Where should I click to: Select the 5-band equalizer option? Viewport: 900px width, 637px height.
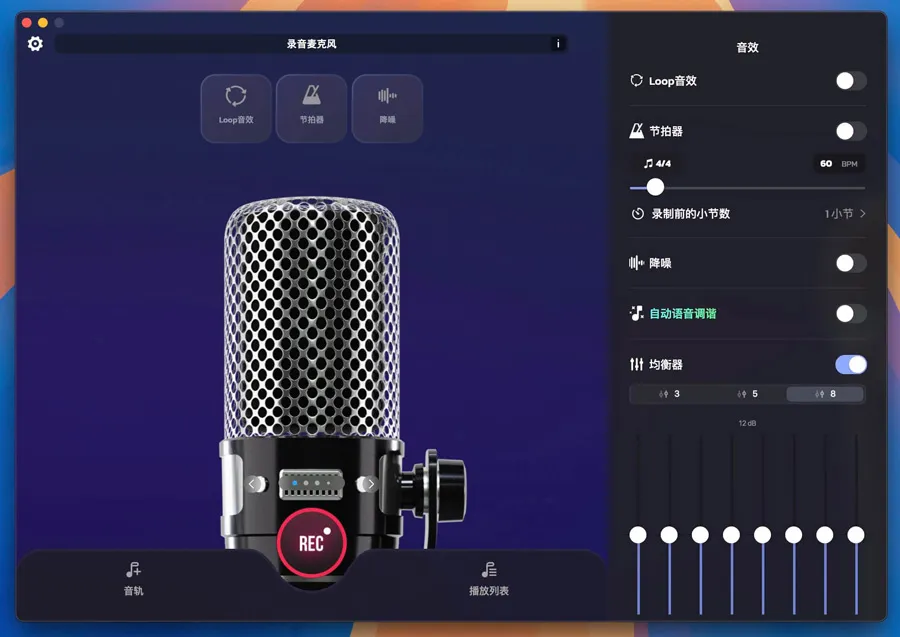click(x=747, y=394)
